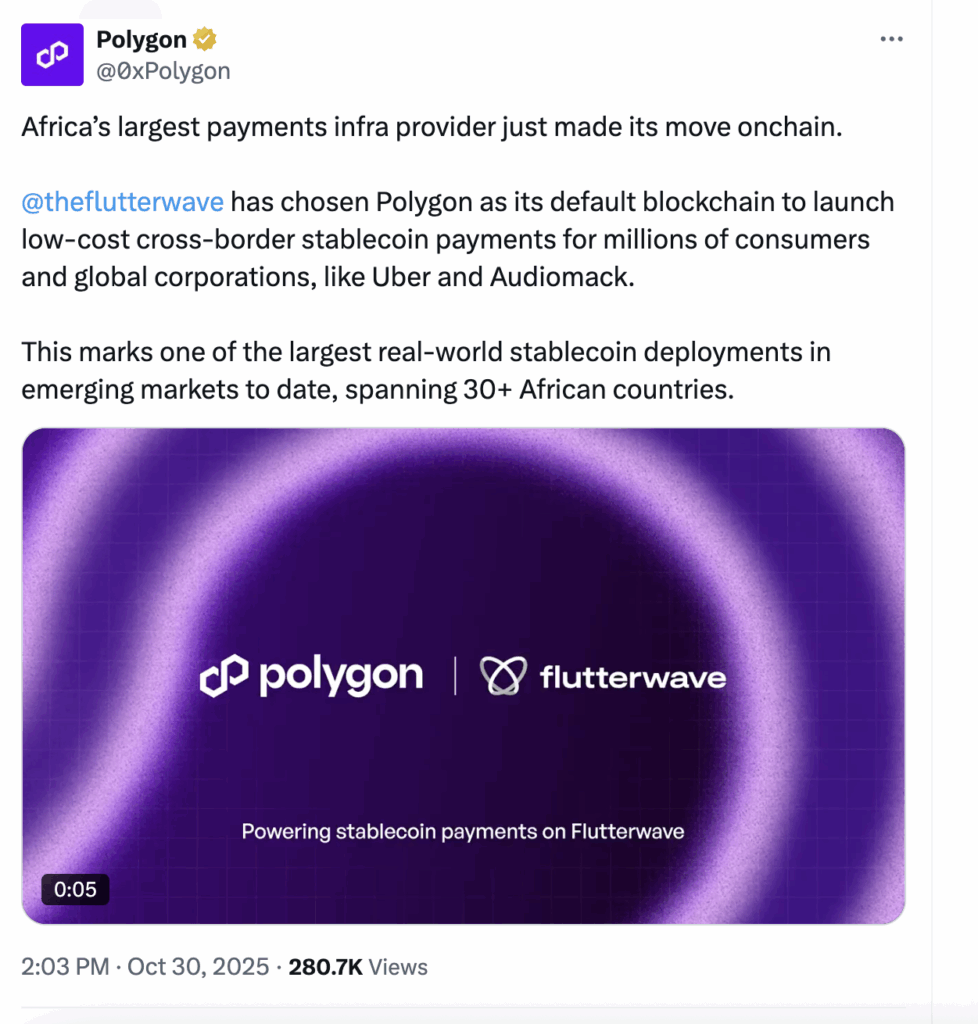Click the Flutterwave butterfly mark in the video
This screenshot has height=1024, width=978.
[x=503, y=675]
